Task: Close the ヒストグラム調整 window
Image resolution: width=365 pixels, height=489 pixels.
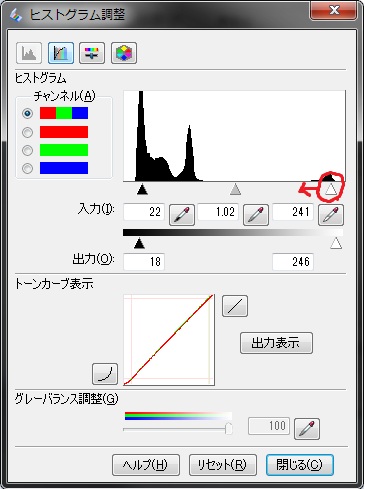Action: click(x=334, y=10)
